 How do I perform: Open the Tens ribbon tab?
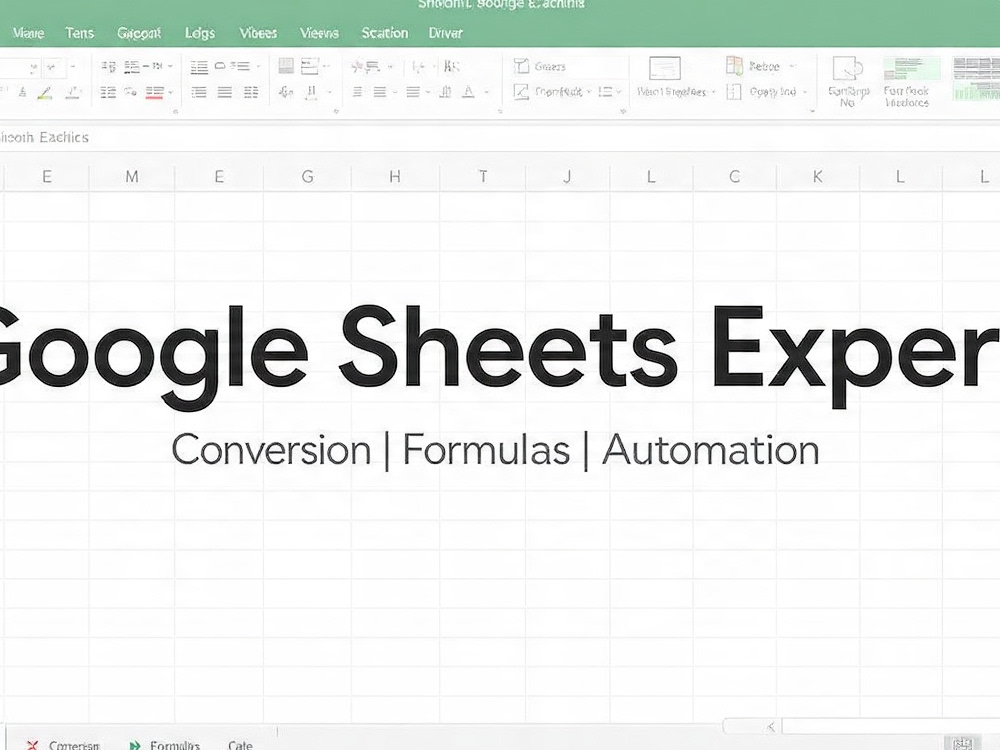(x=79, y=33)
